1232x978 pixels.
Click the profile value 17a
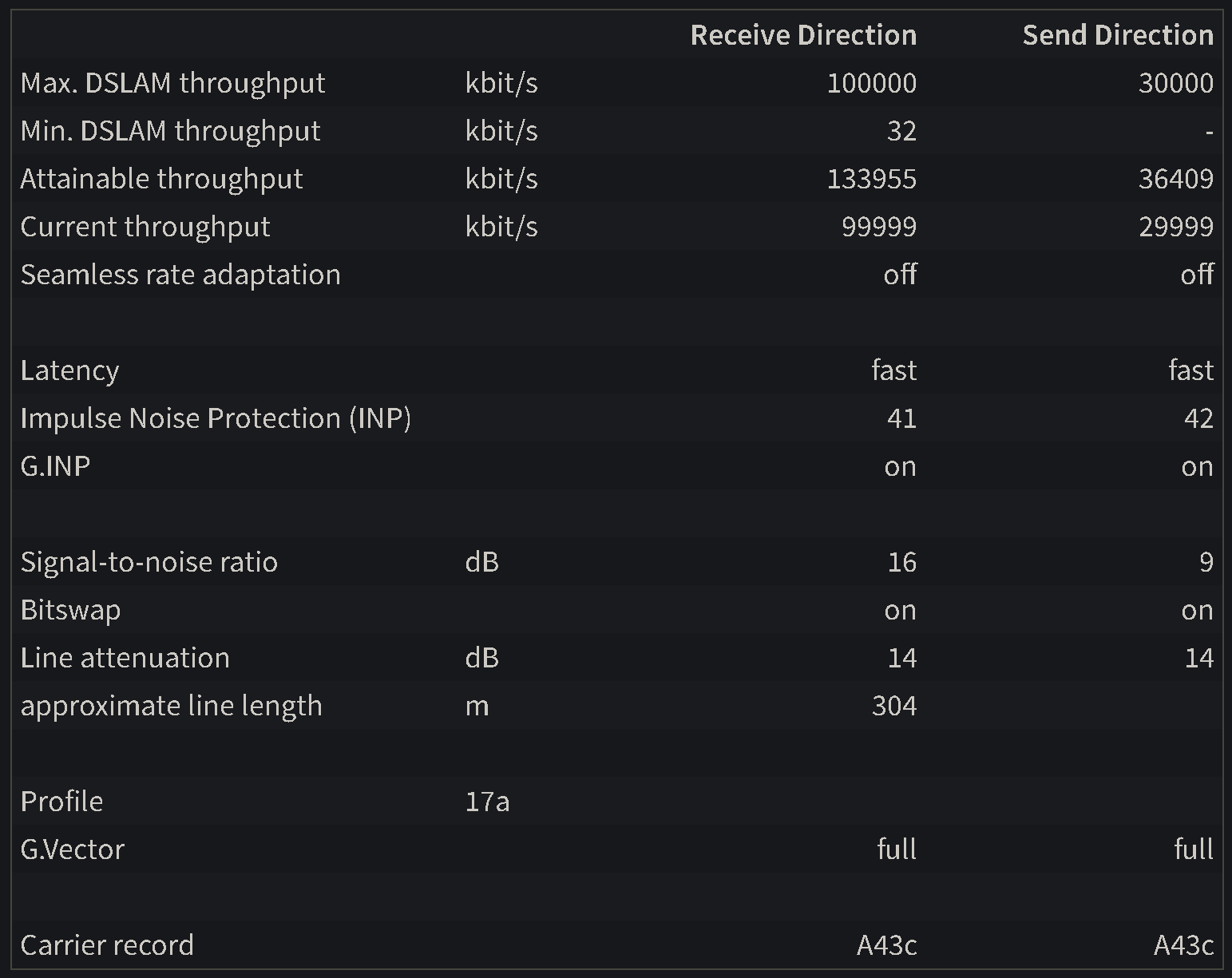point(487,802)
